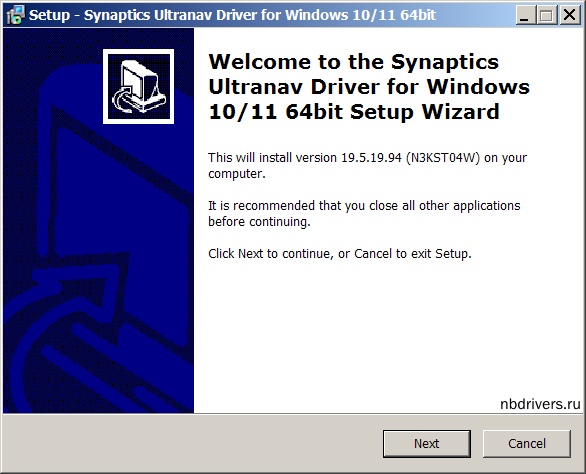The width and height of the screenshot is (586, 474).
Task: Click the gray button bar left of Next
Action: (191, 443)
